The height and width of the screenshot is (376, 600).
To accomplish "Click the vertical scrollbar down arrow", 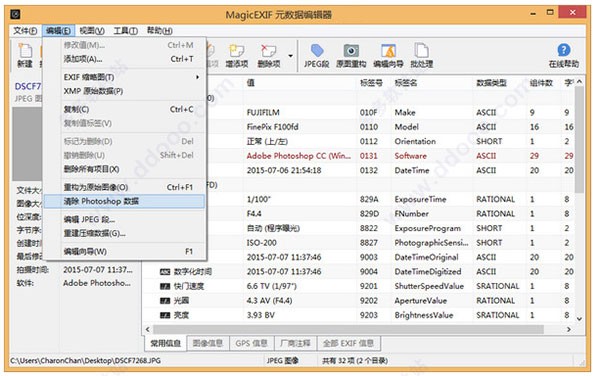I will click(579, 319).
